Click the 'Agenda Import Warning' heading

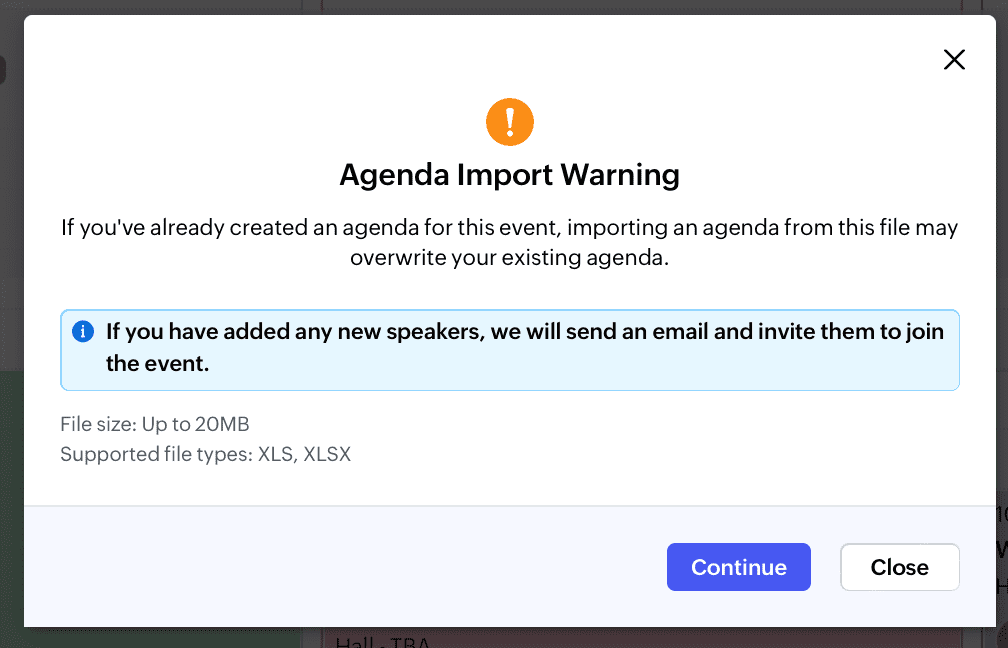coord(509,175)
